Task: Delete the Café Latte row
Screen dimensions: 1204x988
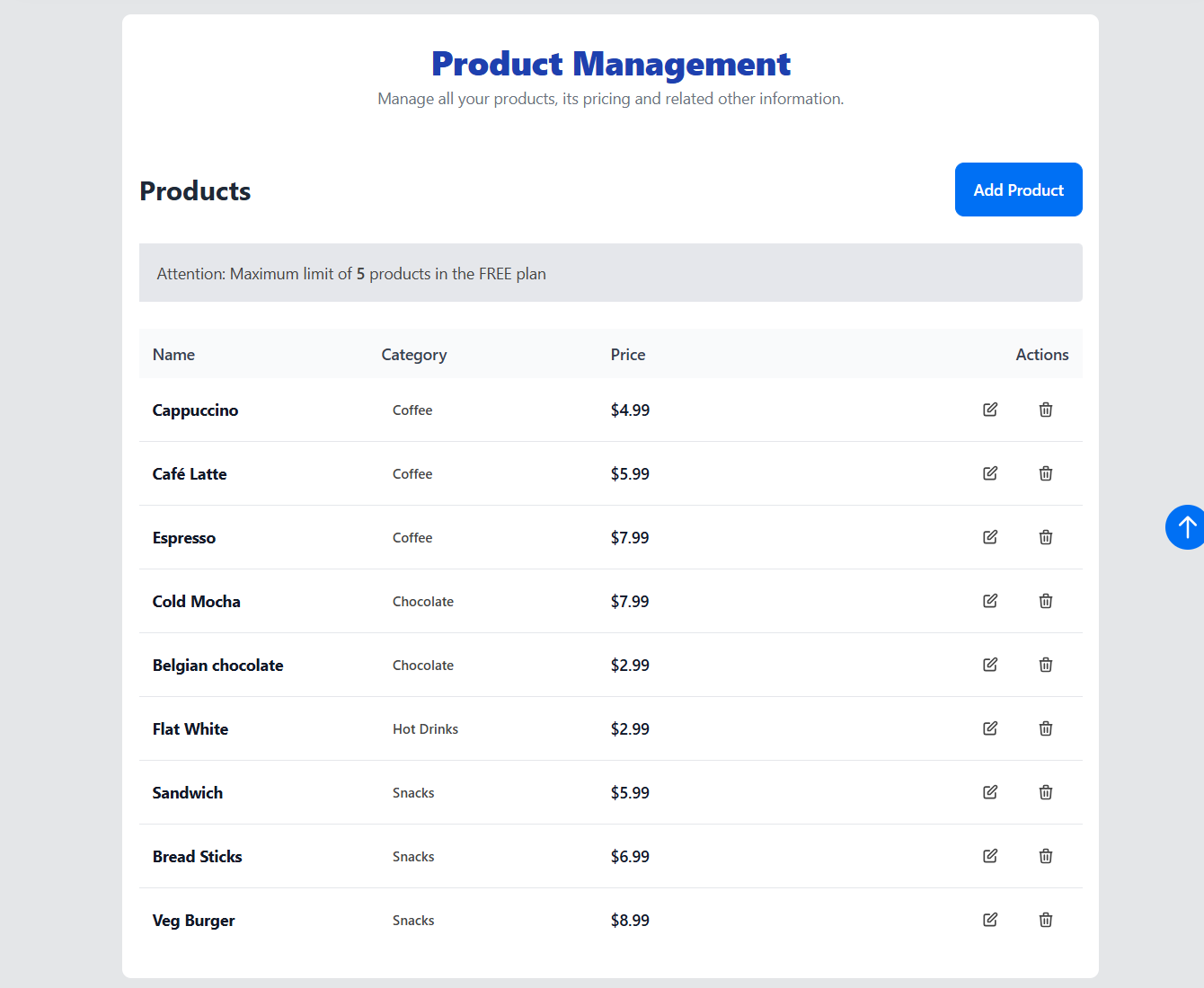Action: pyautogui.click(x=1046, y=473)
